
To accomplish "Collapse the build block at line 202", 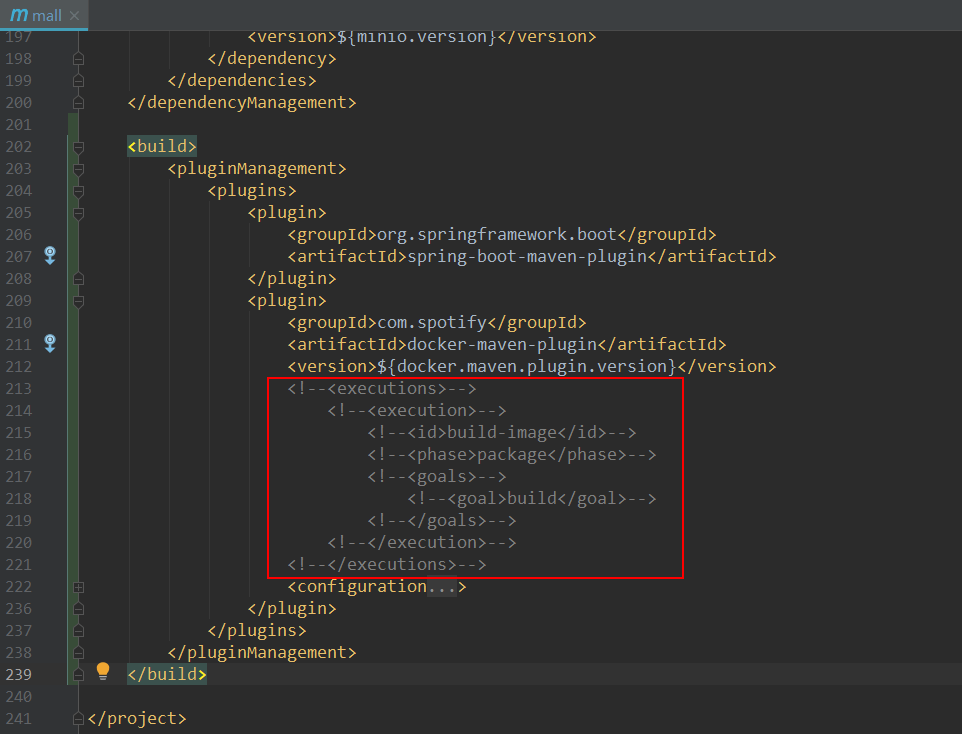I will [x=79, y=147].
